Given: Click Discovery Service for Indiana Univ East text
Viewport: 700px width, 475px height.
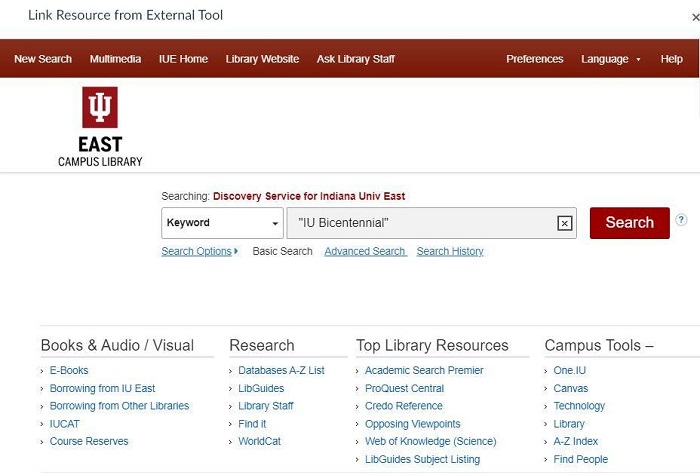Looking at the screenshot, I should coord(309,196).
